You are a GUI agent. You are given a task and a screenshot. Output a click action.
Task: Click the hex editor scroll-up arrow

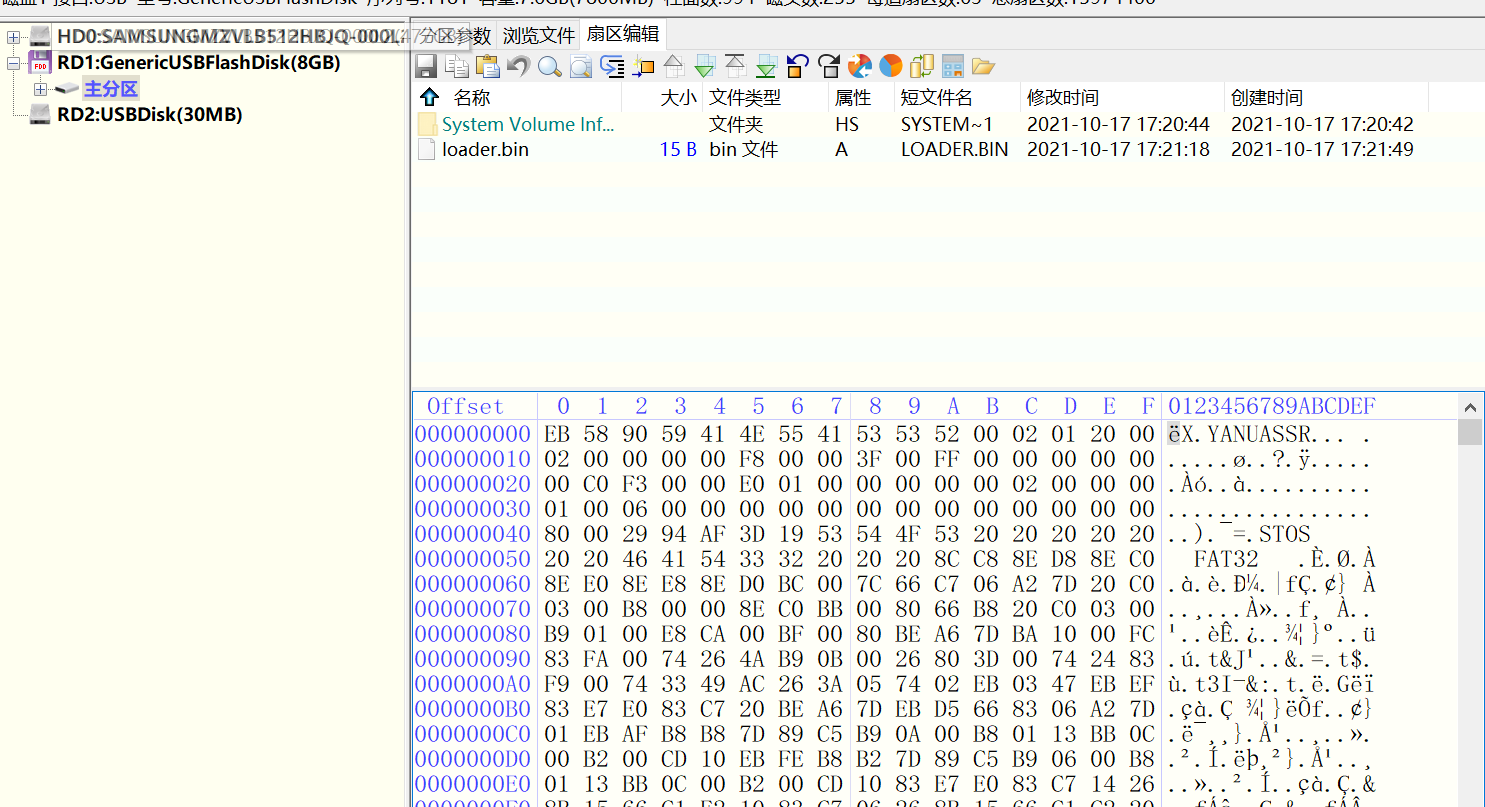(x=1470, y=407)
